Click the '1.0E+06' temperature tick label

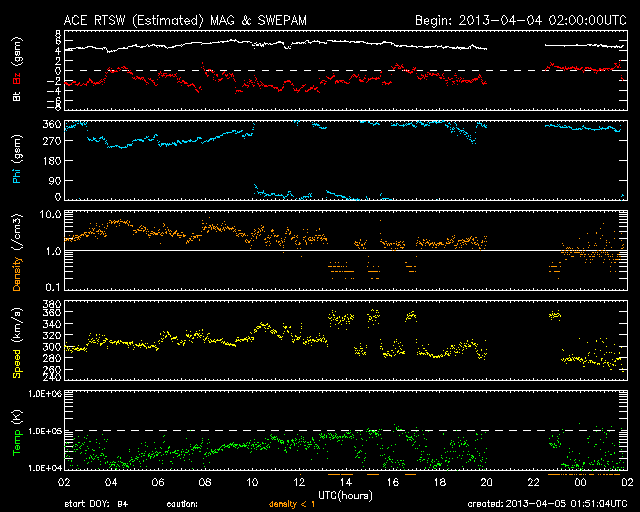tap(45, 394)
